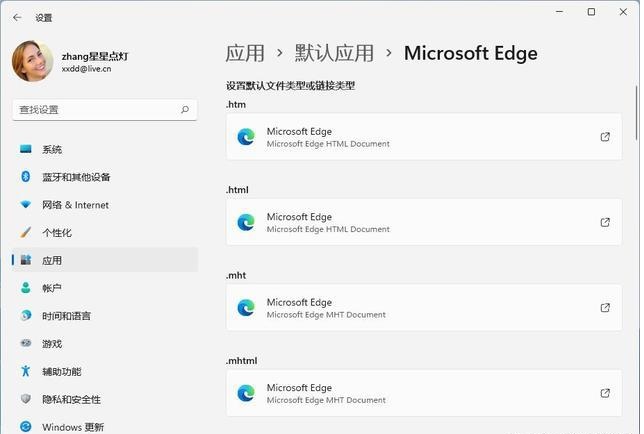Select the 应用 apps icon
The image size is (644, 434).
[x=26, y=259]
